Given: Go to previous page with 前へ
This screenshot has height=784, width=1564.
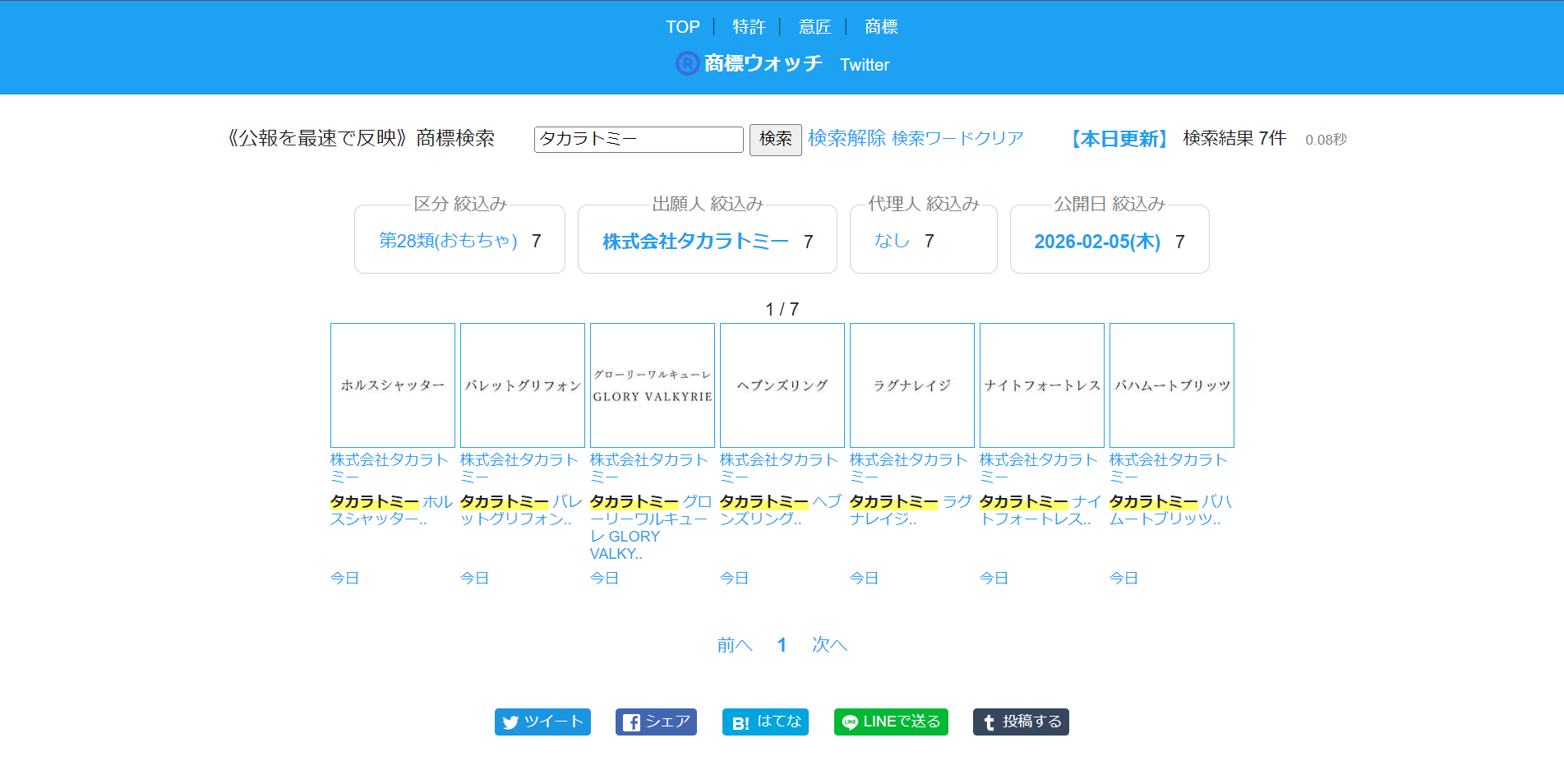Looking at the screenshot, I should [x=735, y=645].
